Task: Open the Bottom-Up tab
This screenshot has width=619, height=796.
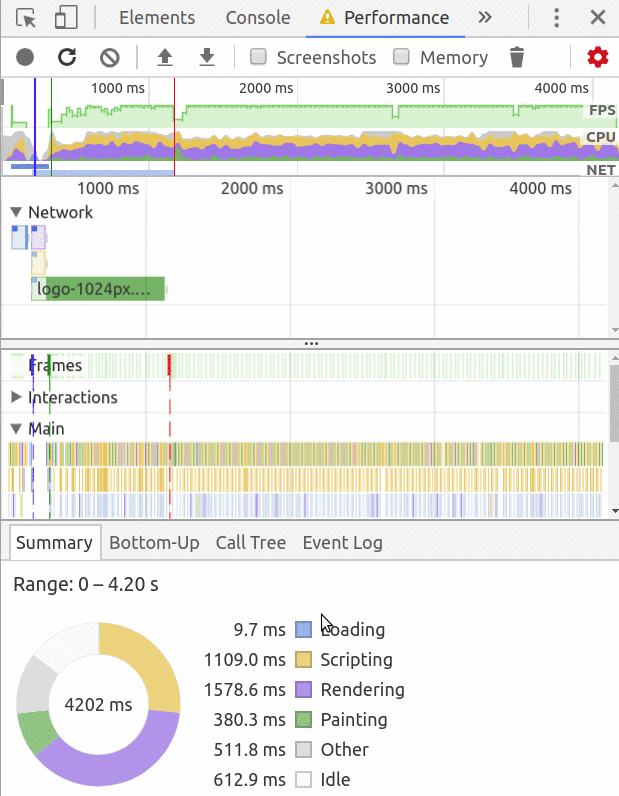Action: 154,543
